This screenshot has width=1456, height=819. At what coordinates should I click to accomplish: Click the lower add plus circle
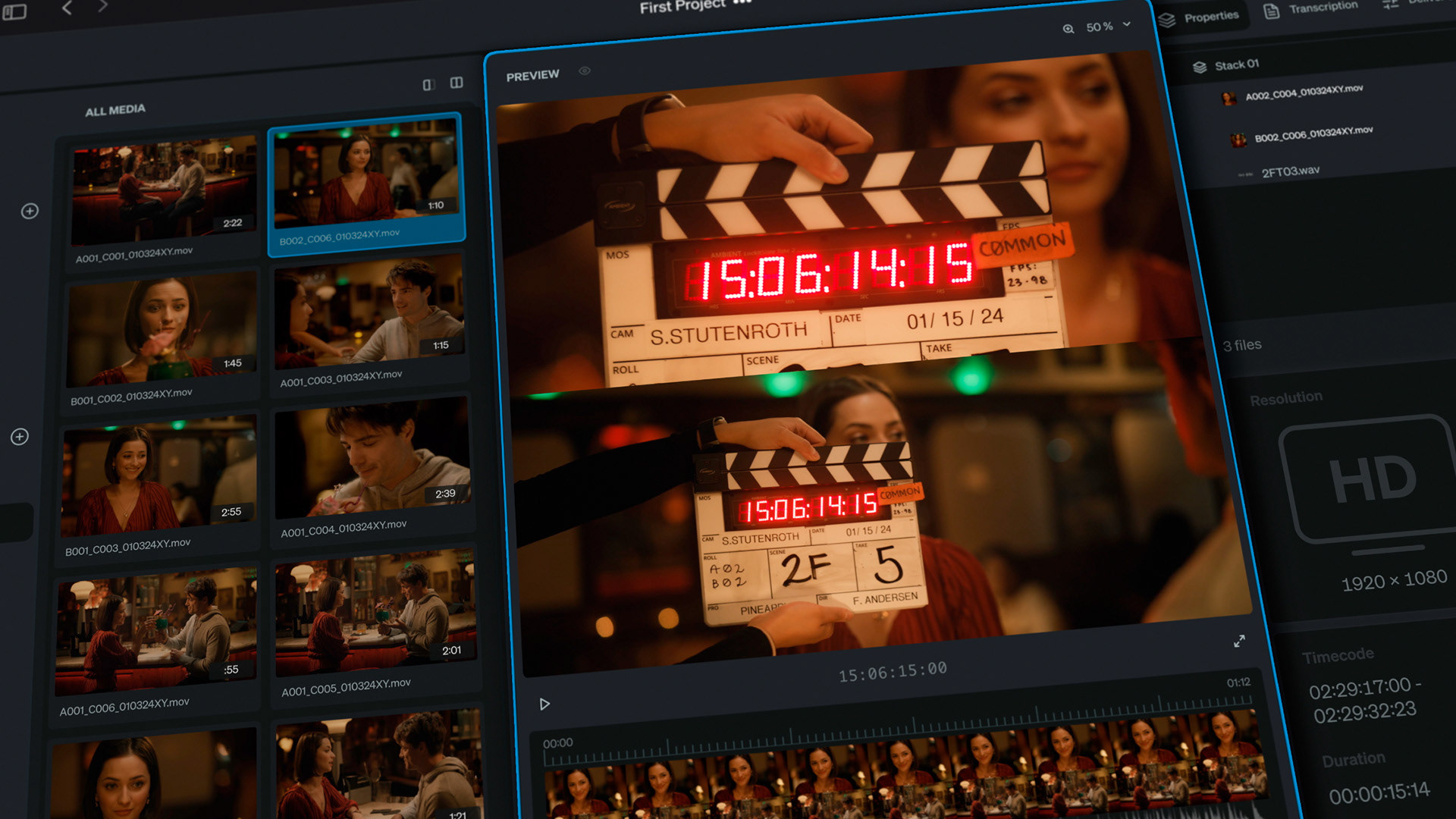pos(20,437)
